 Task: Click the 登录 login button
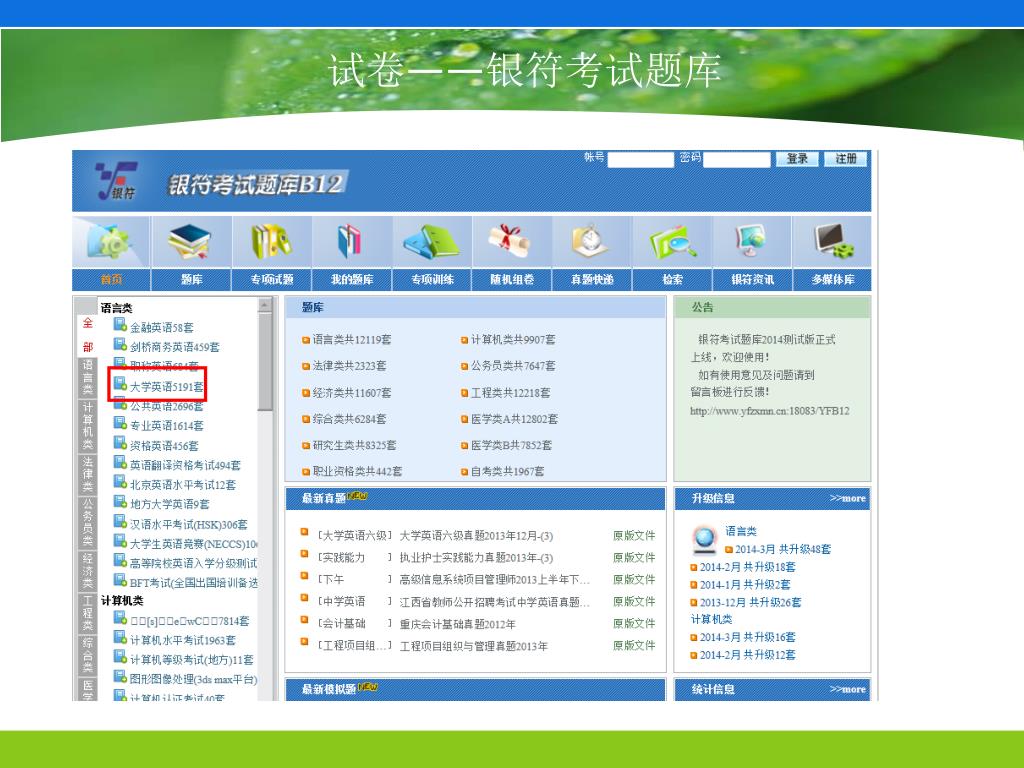tap(797, 159)
